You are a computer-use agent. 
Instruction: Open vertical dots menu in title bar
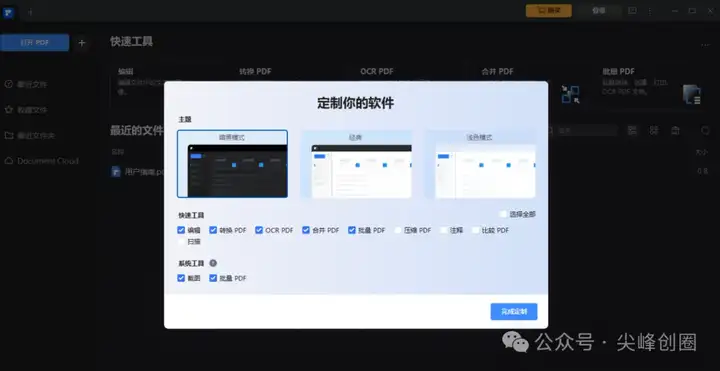coord(650,11)
